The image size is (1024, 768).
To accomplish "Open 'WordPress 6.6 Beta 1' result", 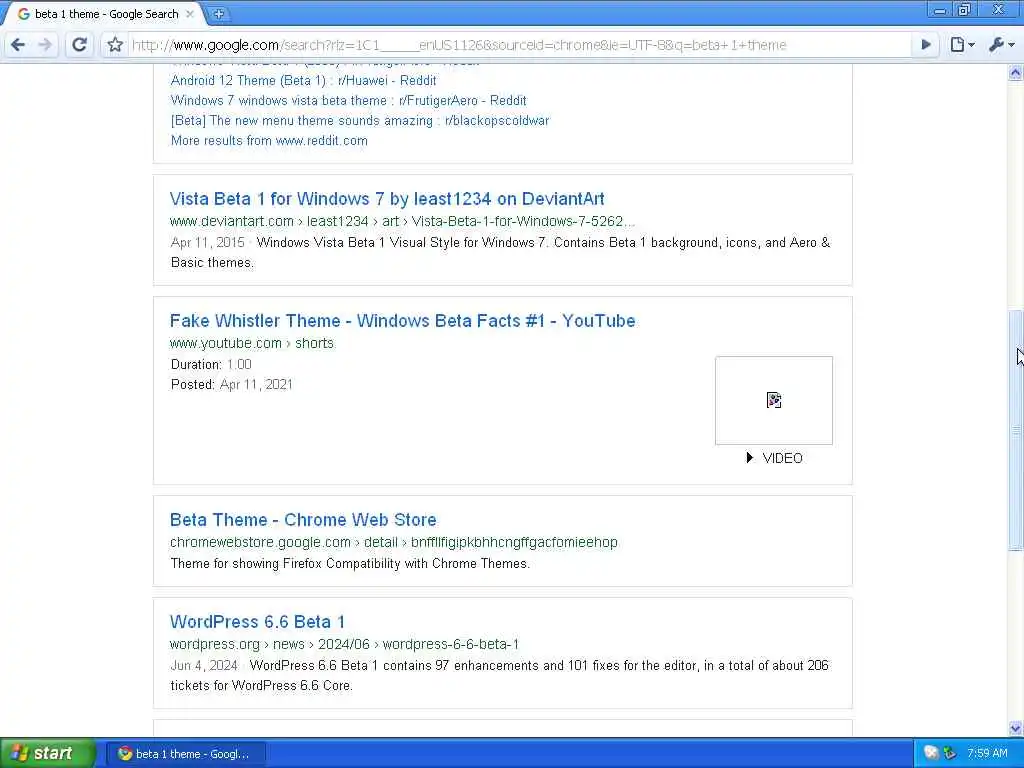I will [x=257, y=622].
